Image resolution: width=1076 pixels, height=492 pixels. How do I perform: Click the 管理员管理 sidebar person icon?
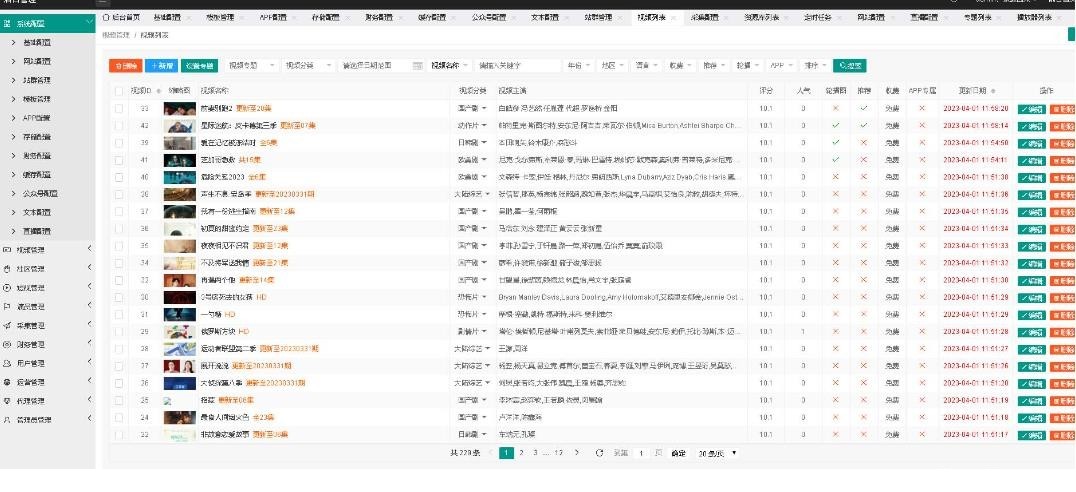click(x=7, y=419)
